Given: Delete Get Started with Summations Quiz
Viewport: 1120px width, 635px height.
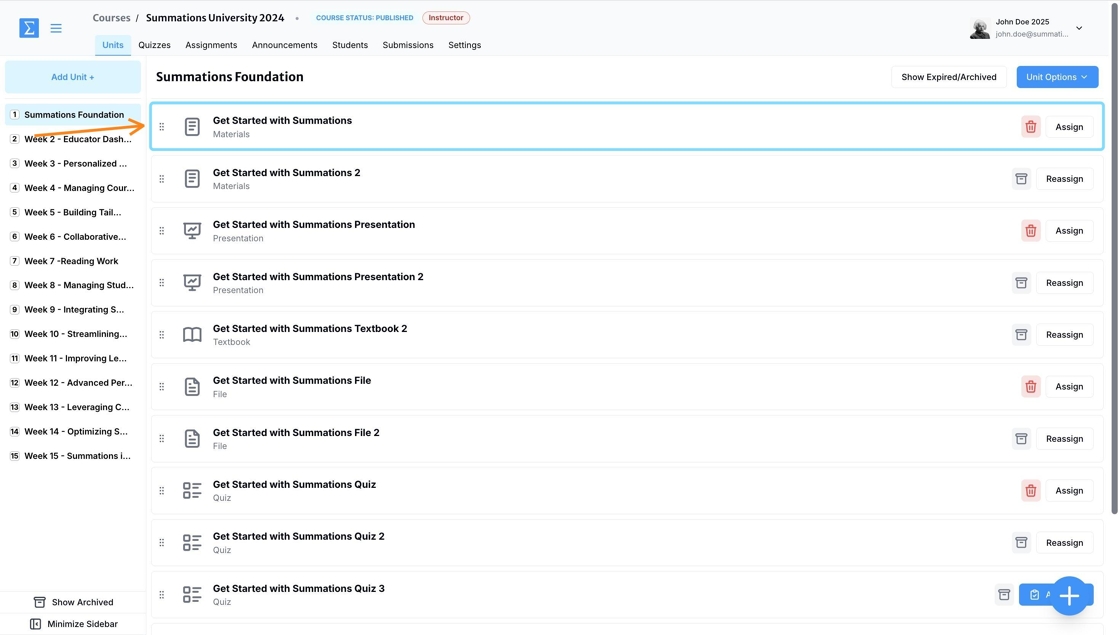Looking at the screenshot, I should [1030, 491].
